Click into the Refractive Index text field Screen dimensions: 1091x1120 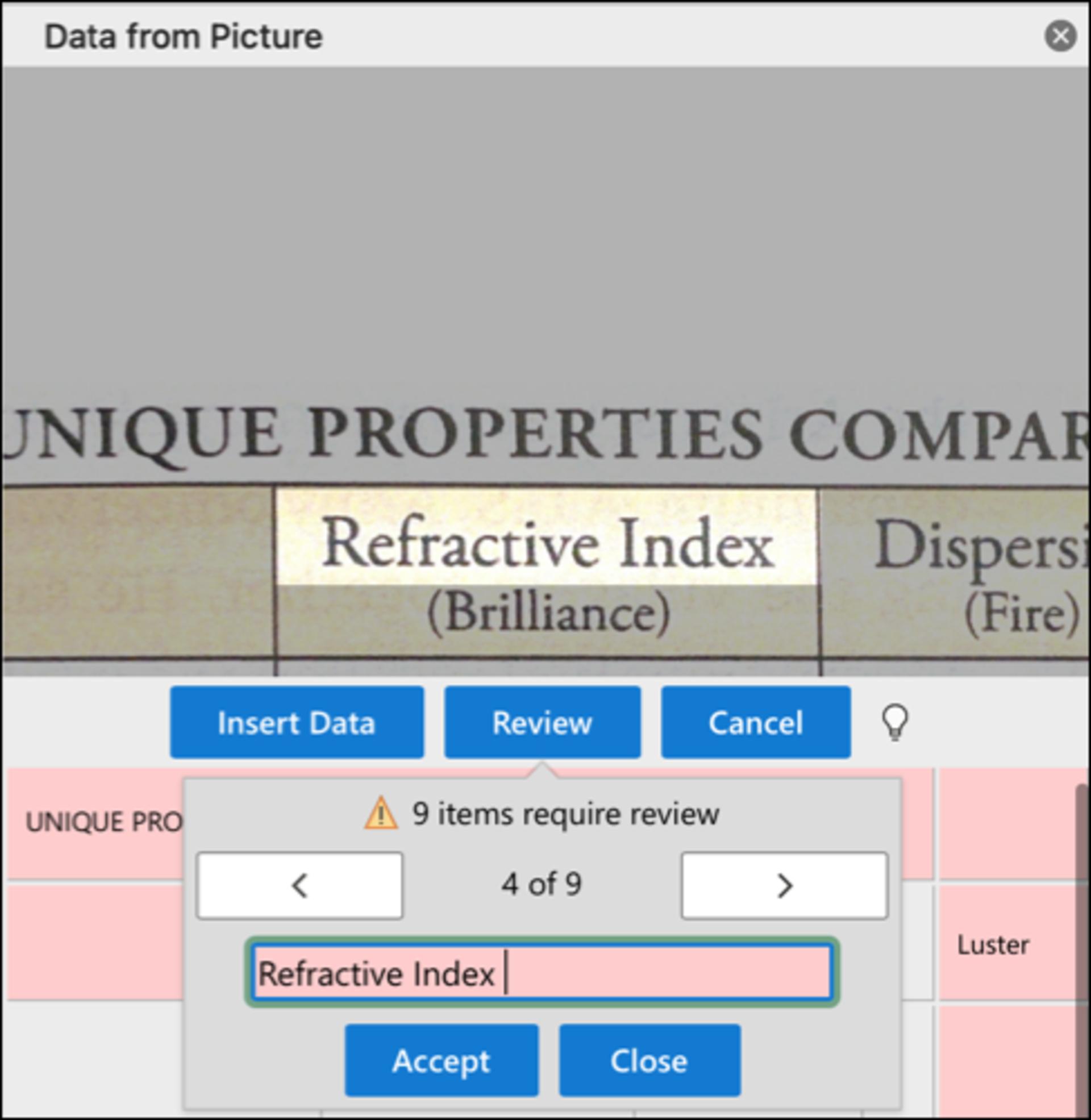(542, 973)
